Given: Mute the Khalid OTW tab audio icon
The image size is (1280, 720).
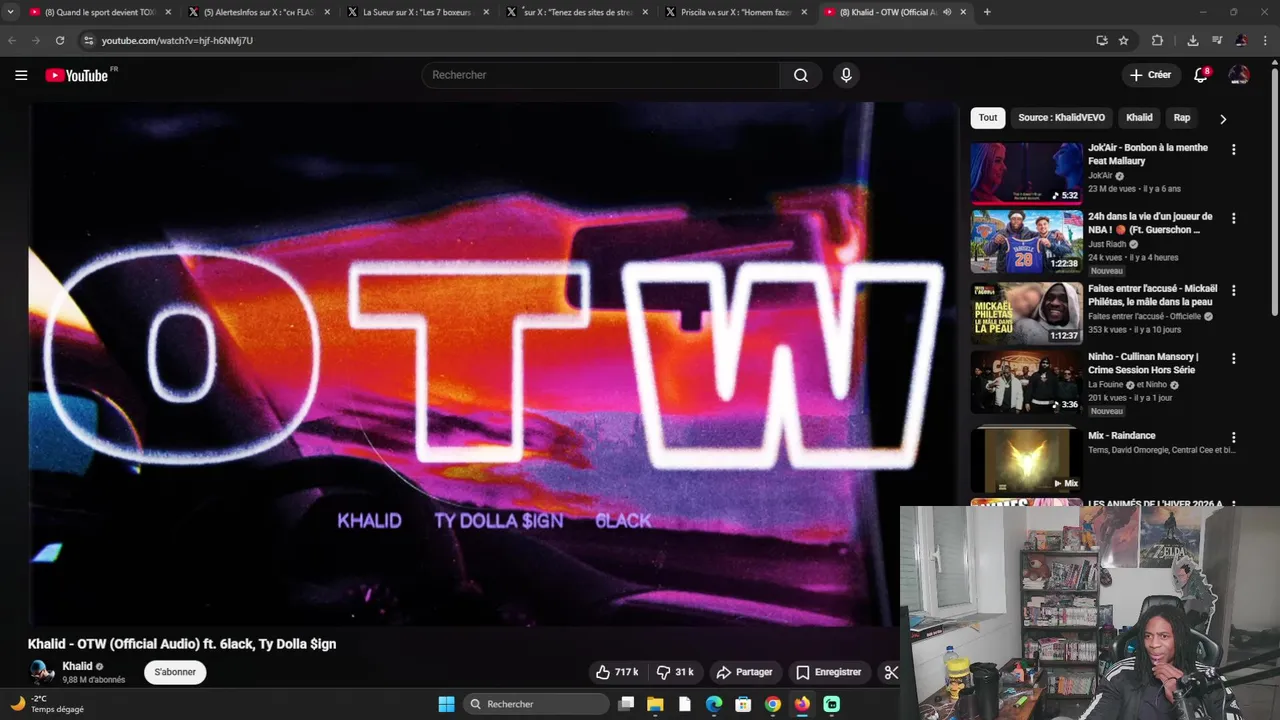Looking at the screenshot, I should pyautogui.click(x=947, y=12).
